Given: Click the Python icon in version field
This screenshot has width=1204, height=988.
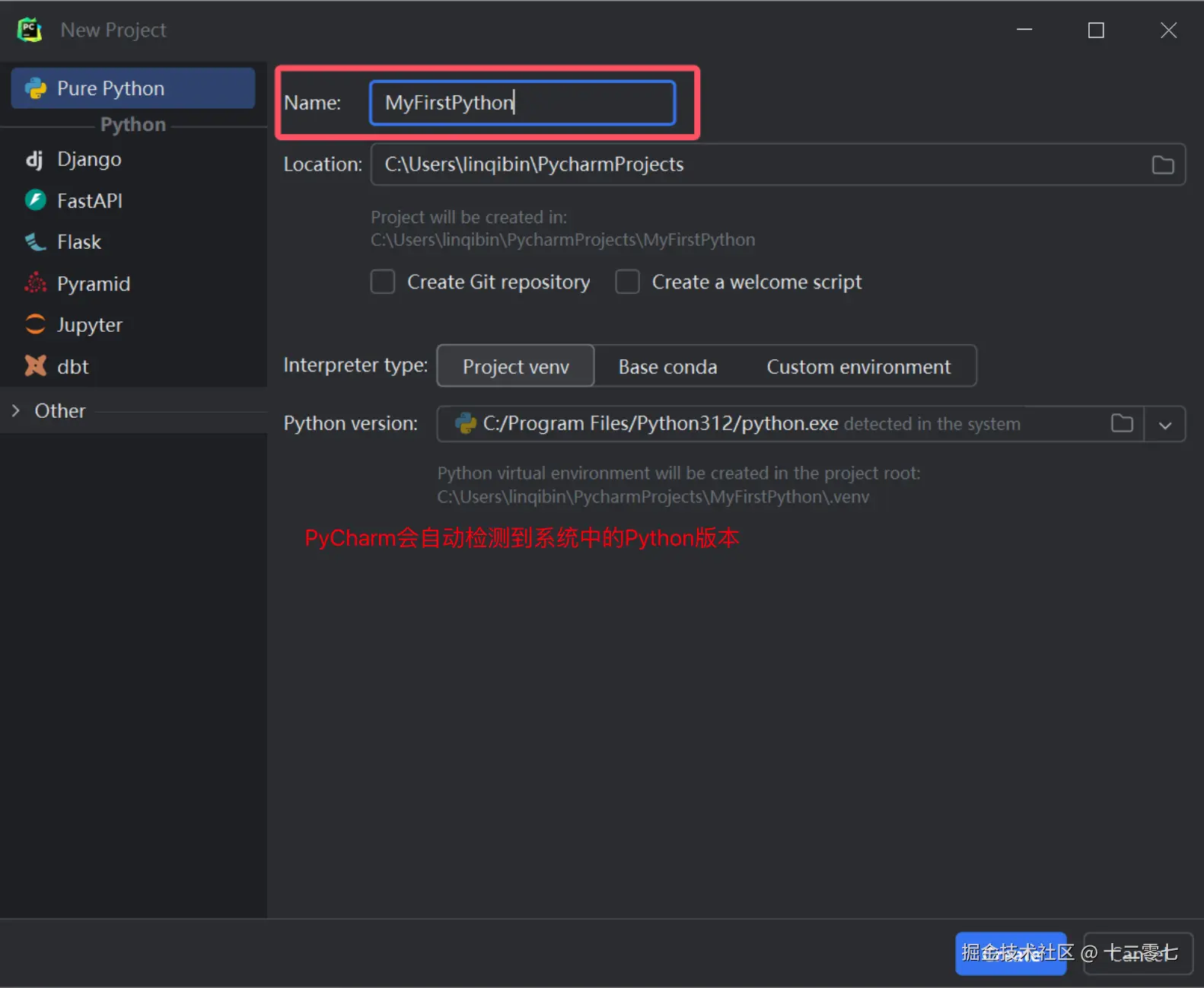Looking at the screenshot, I should click(465, 423).
